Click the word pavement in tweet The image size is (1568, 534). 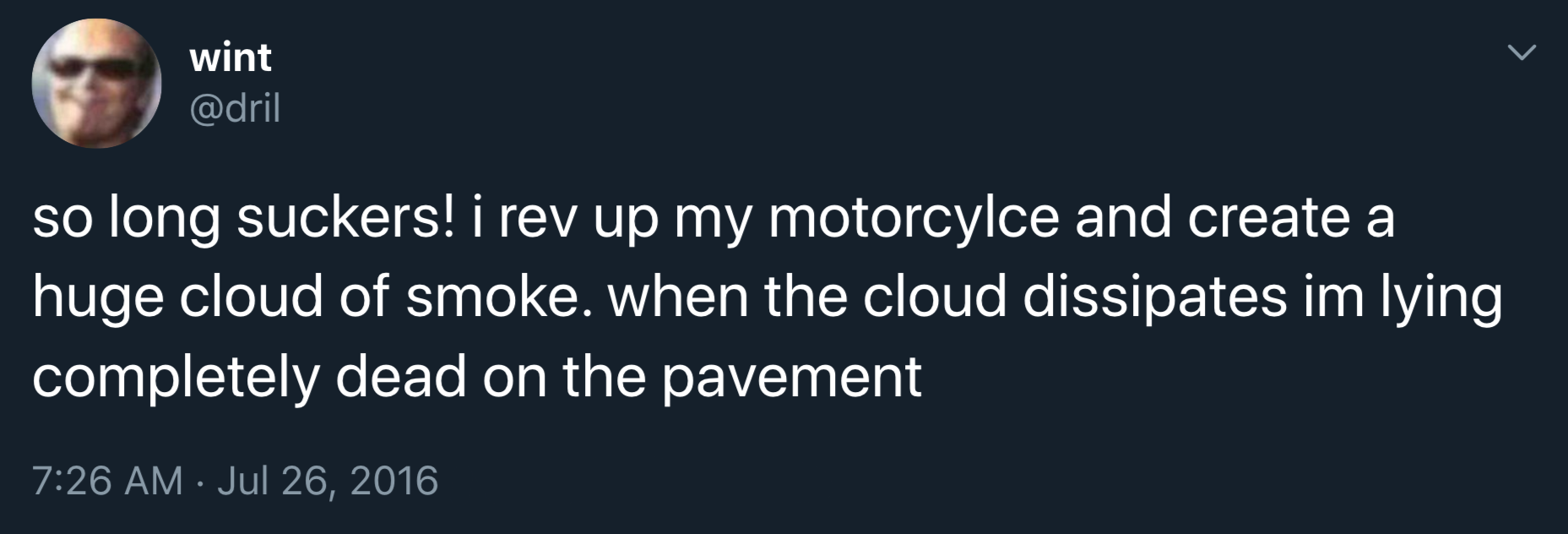[791, 376]
